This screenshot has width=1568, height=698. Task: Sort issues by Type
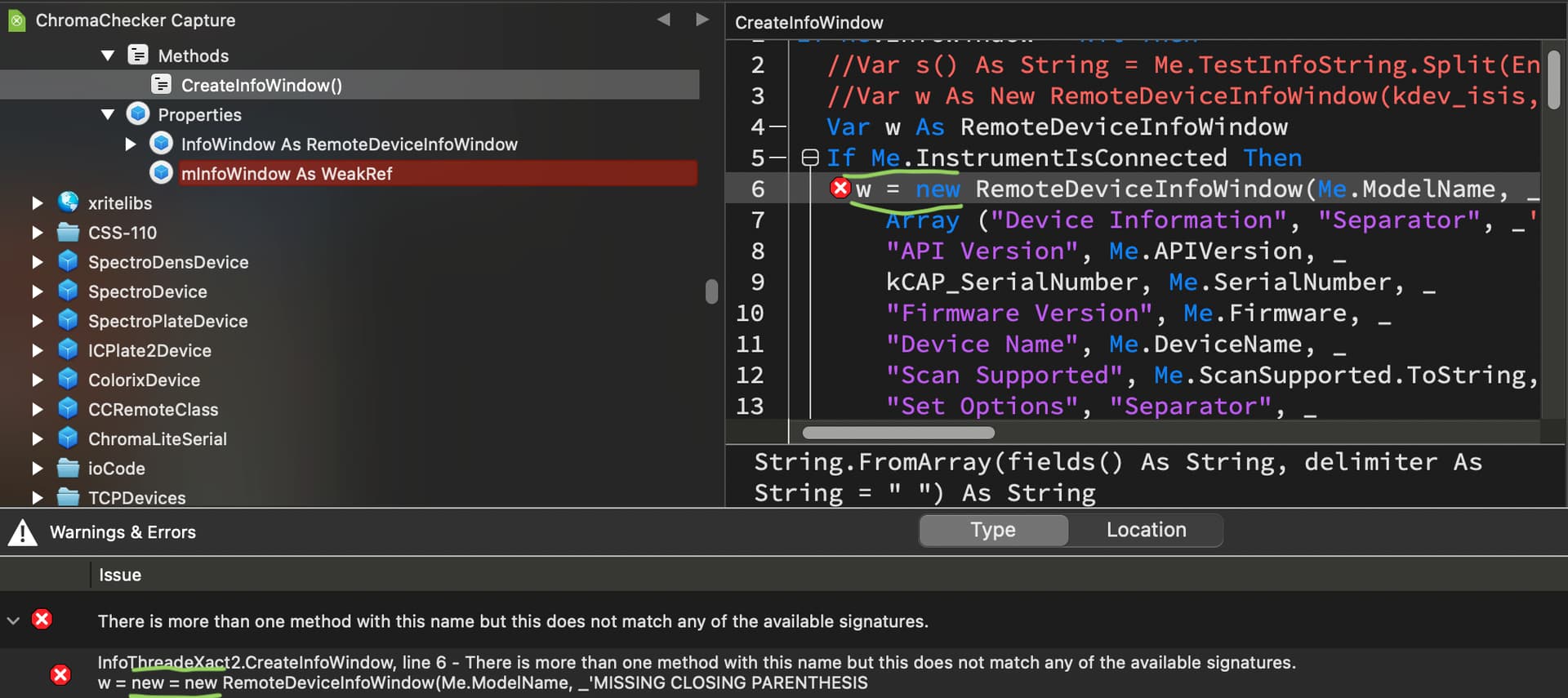pyautogui.click(x=993, y=530)
